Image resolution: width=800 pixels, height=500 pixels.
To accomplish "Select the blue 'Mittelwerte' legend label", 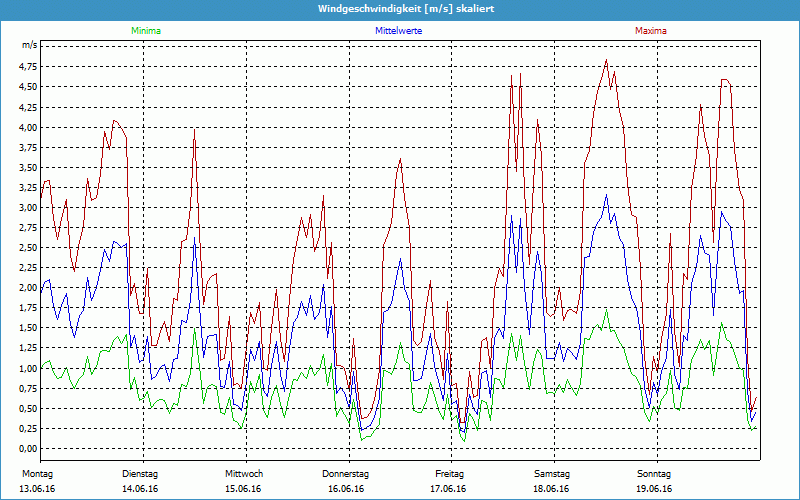I will click(x=398, y=31).
